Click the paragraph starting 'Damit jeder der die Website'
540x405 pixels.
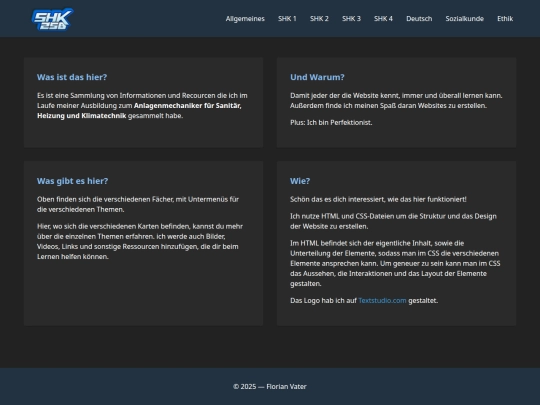396,101
